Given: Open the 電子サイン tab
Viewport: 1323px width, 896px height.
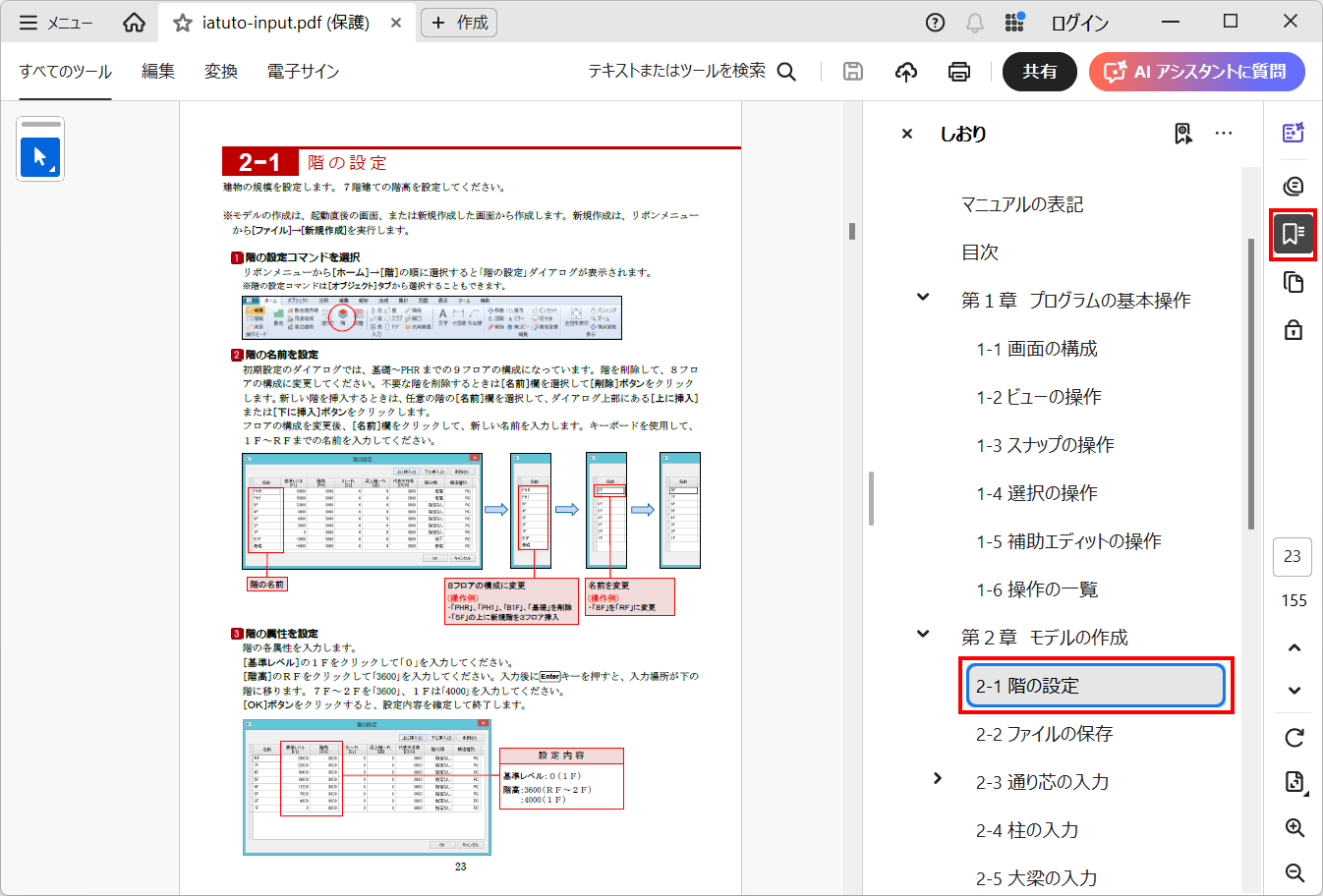Looking at the screenshot, I should [x=303, y=72].
